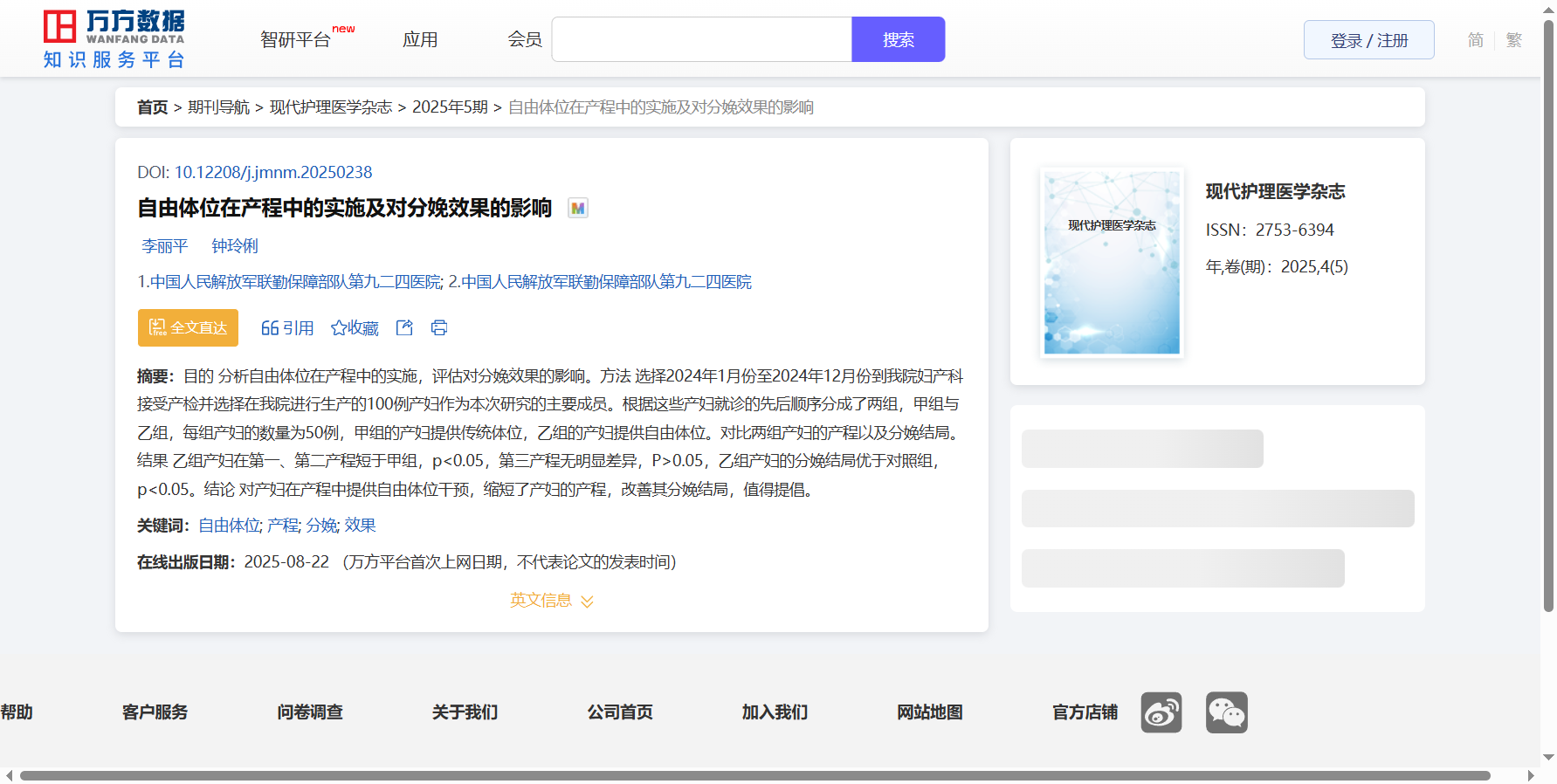Switch to simplified Chinese 简

[x=1475, y=40]
